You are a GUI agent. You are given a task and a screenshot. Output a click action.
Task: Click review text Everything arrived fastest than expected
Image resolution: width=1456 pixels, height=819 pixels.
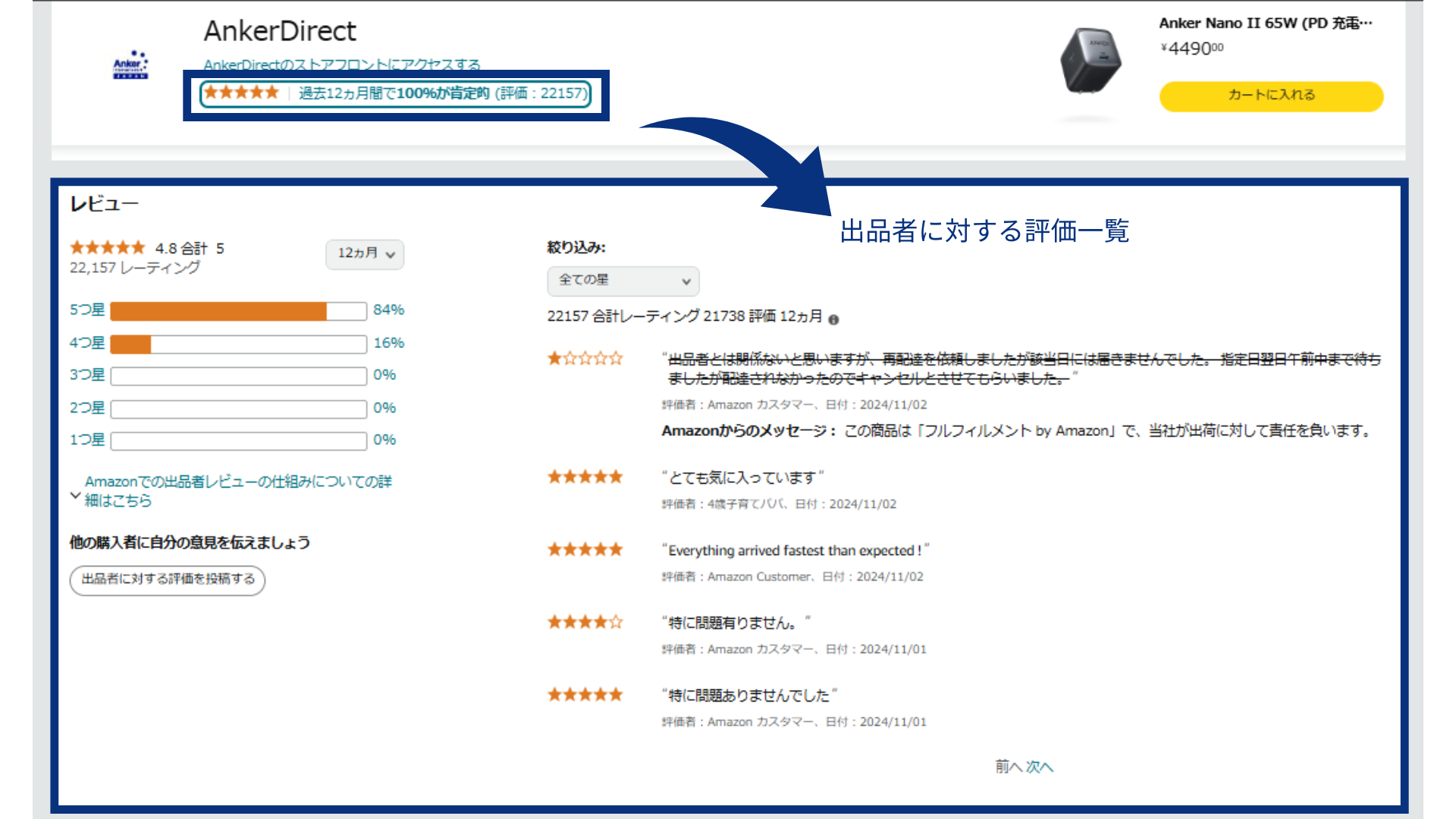pos(795,551)
